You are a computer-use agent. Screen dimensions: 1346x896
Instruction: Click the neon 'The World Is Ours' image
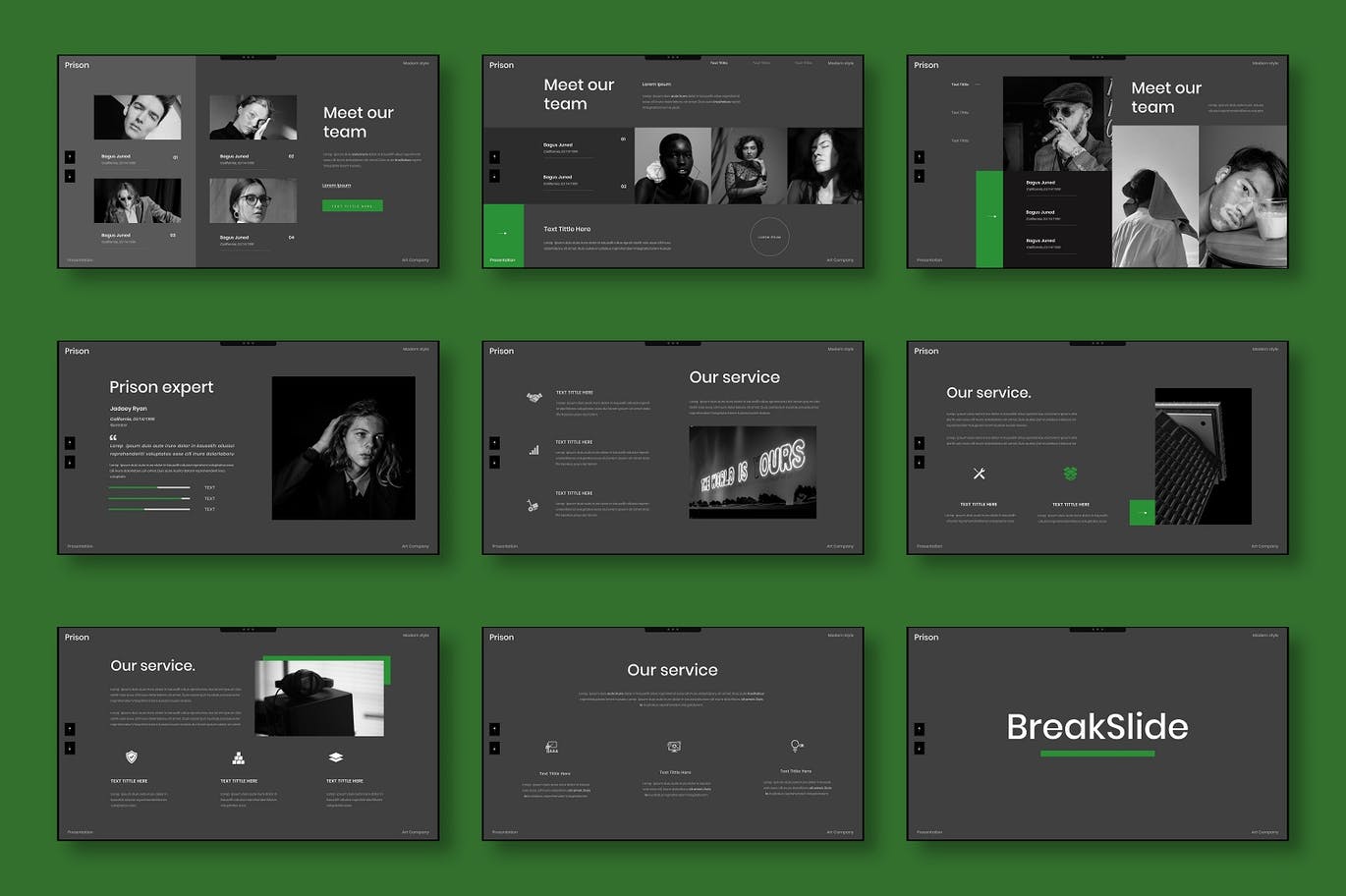pos(753,472)
